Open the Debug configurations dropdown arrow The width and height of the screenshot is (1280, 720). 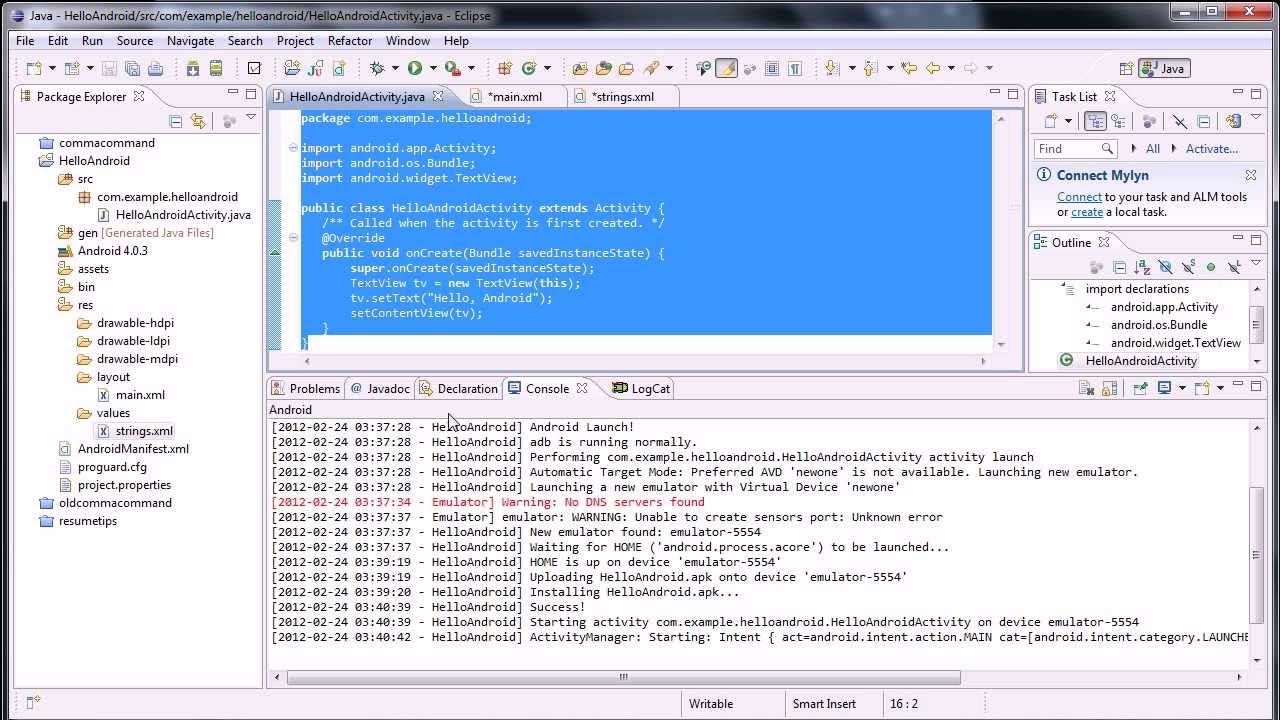point(394,68)
